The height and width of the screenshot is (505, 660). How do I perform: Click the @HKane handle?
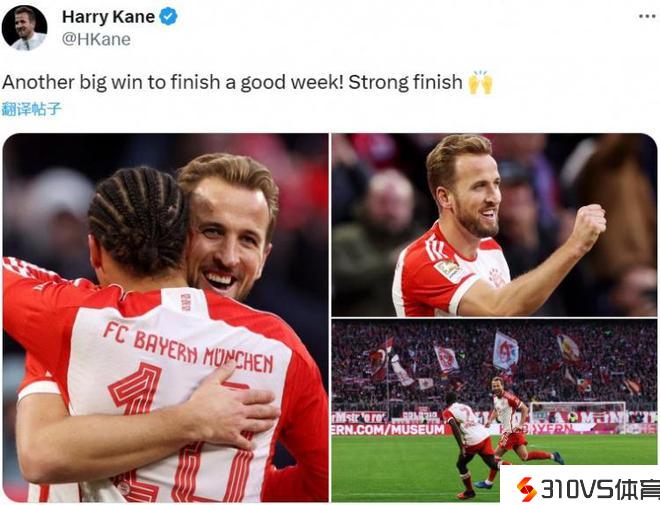pos(96,39)
